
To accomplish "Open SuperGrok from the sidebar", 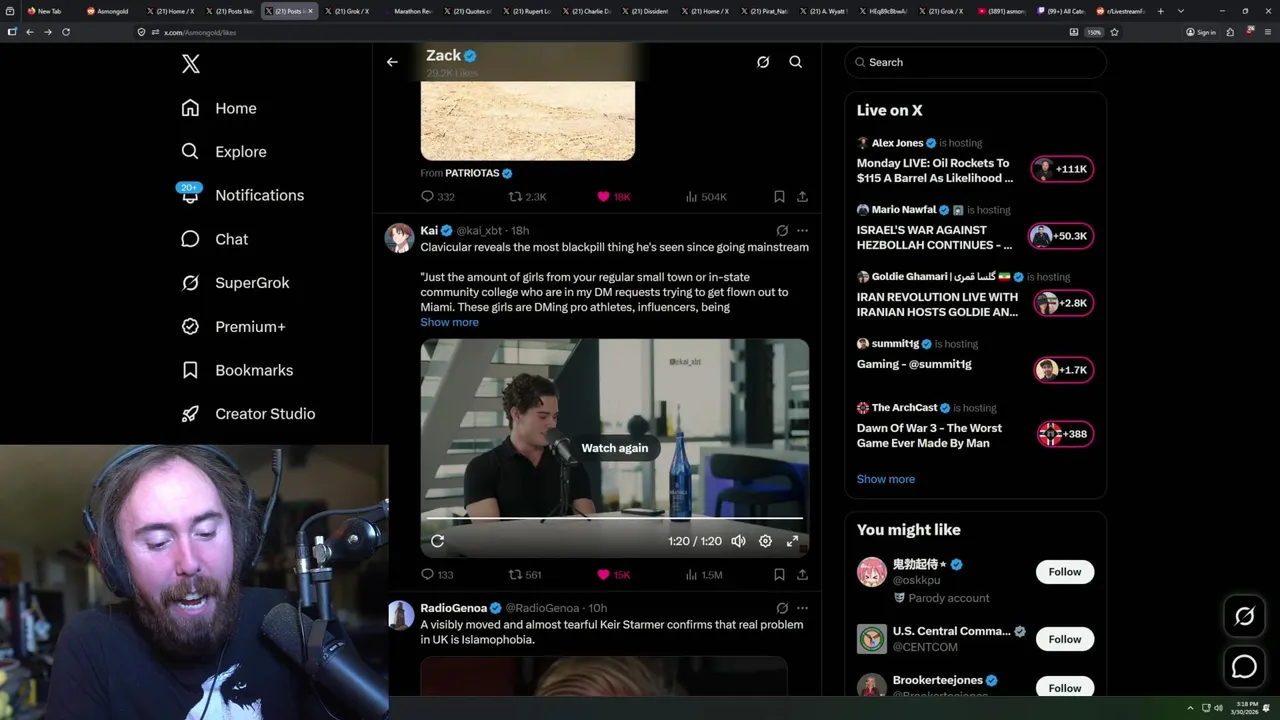I will pos(236,283).
